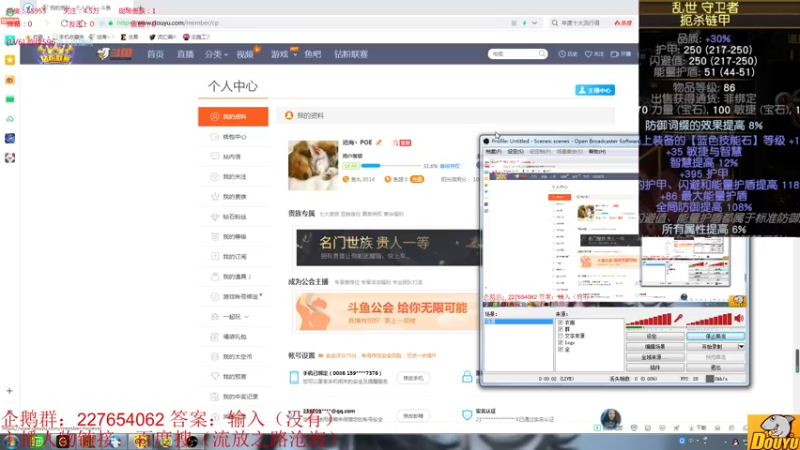
Task: Mute microphone icon in OBS
Action: (679, 318)
